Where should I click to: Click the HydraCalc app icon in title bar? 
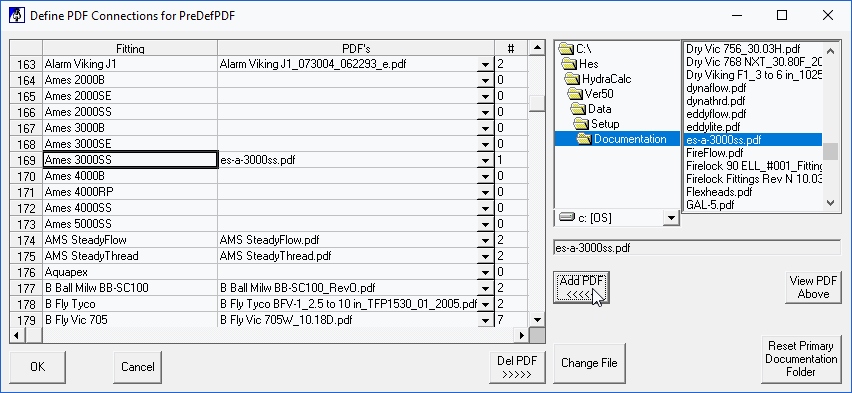[x=16, y=15]
